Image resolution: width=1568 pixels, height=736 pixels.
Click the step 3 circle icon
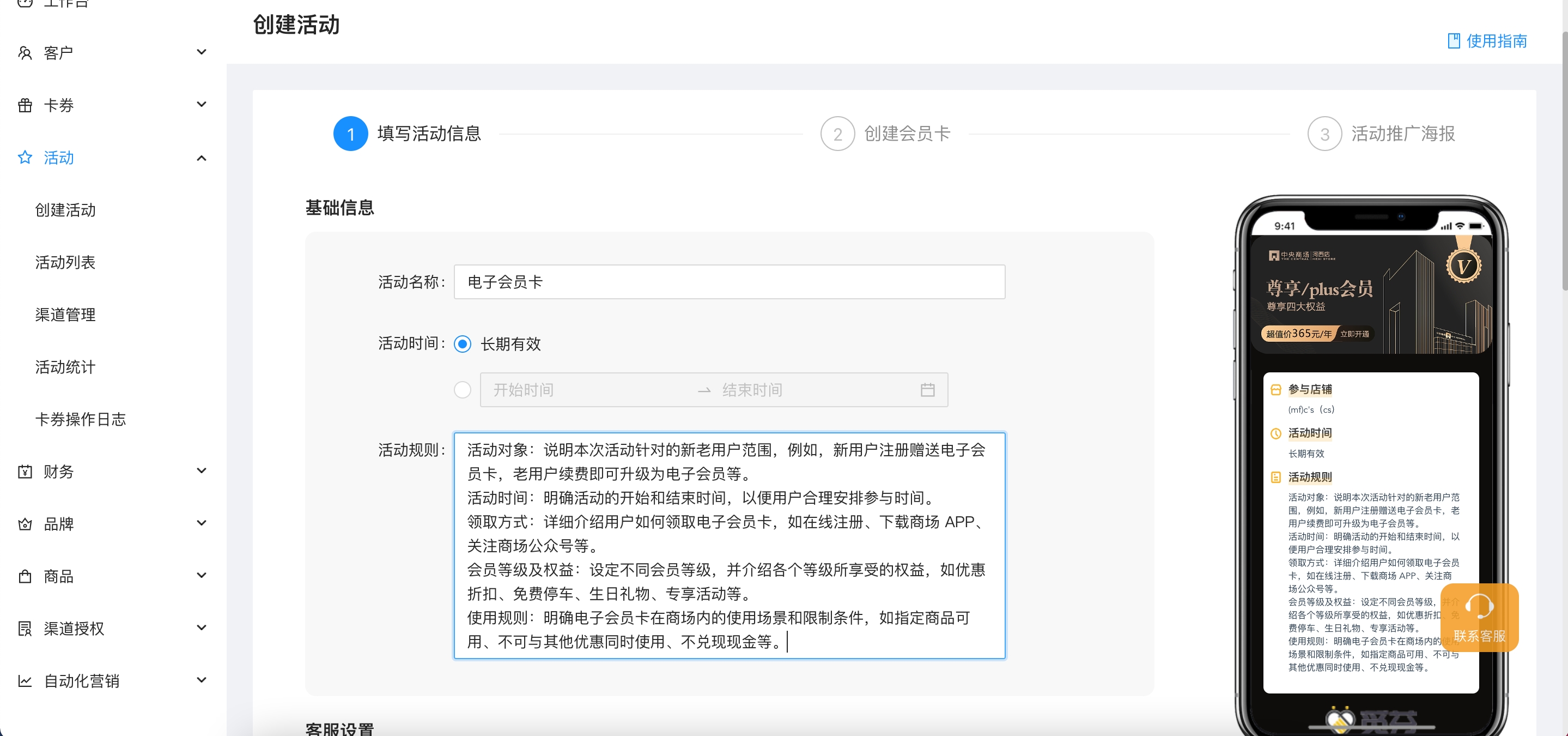(x=1324, y=134)
